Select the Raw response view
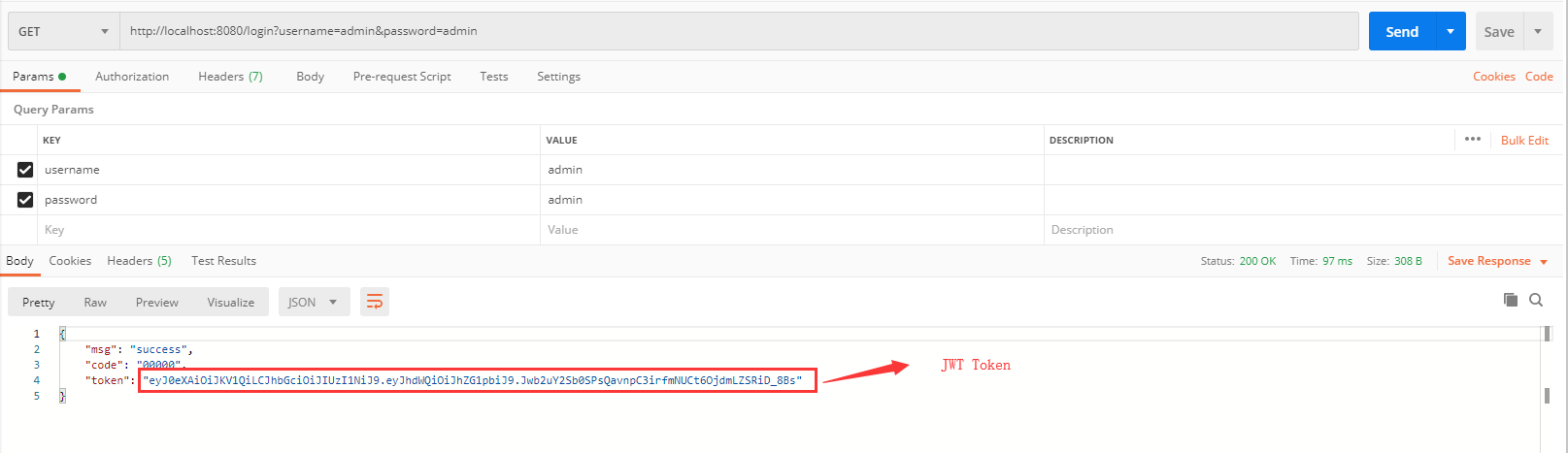The image size is (1568, 453). 95,302
